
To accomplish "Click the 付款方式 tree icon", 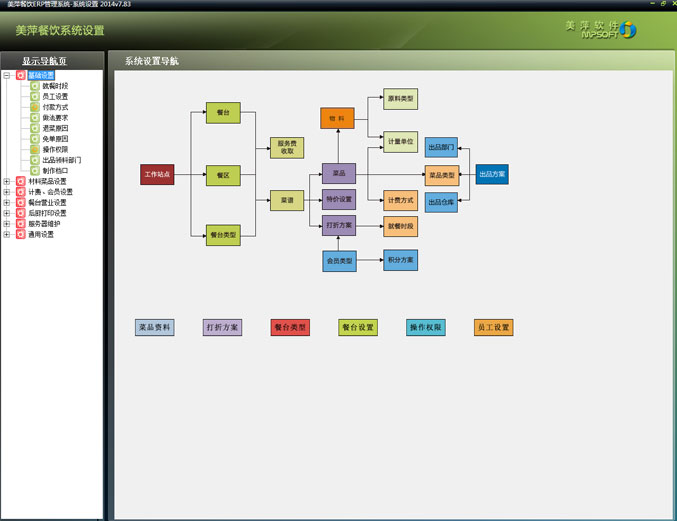I will click(x=35, y=107).
